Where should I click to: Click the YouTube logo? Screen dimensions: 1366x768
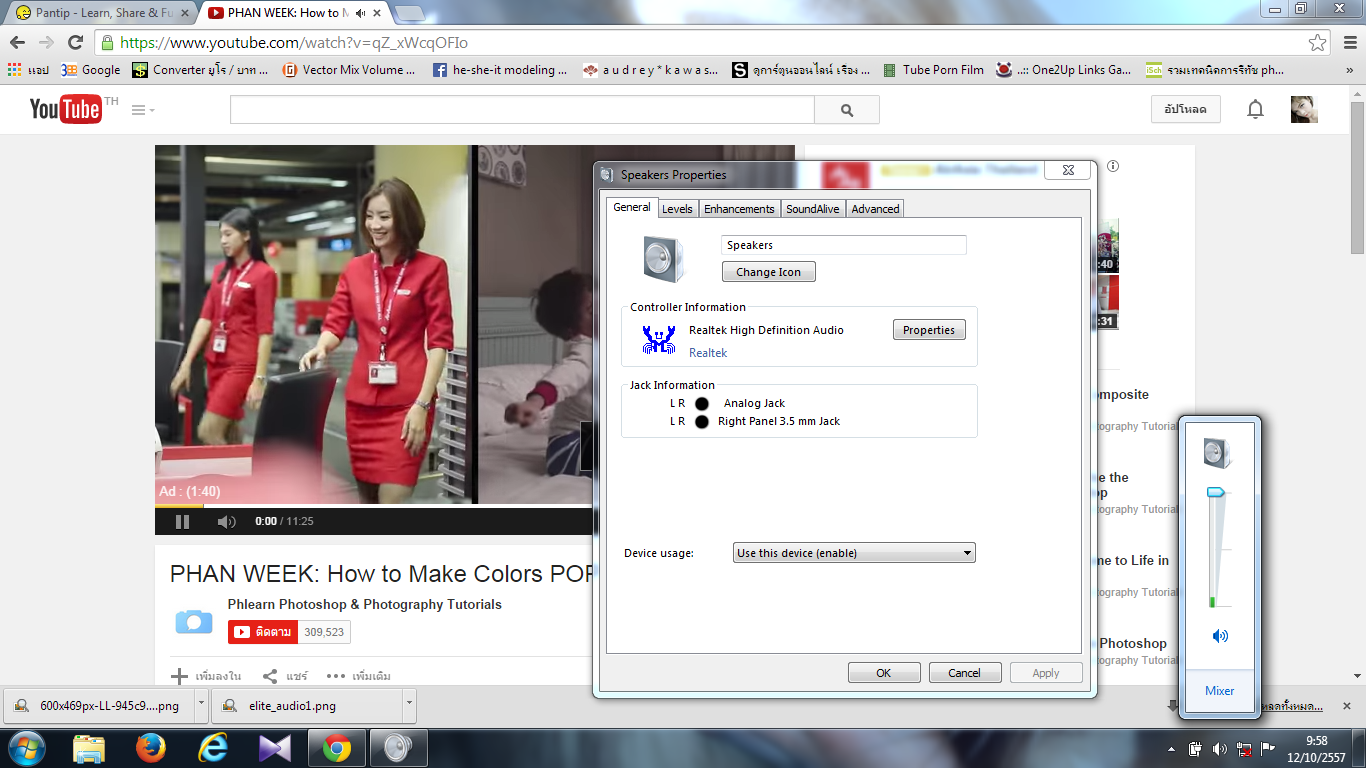pos(65,109)
